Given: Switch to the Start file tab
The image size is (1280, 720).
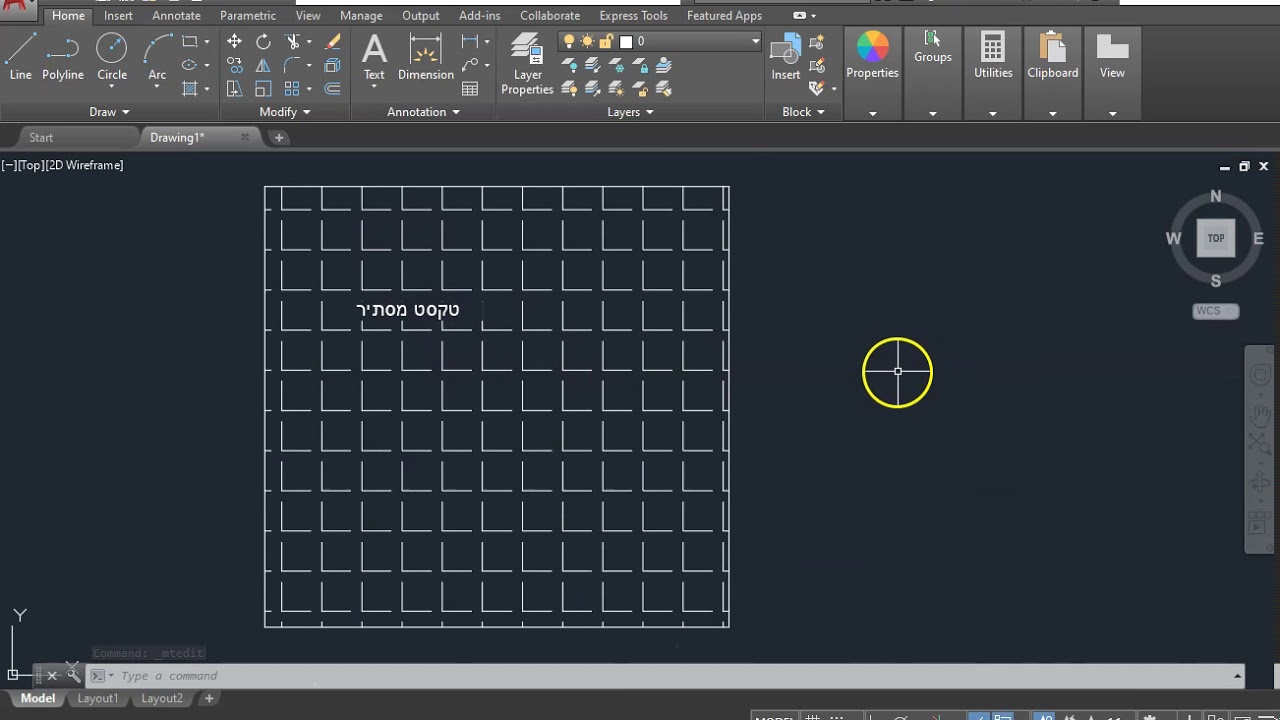Looking at the screenshot, I should [x=41, y=138].
